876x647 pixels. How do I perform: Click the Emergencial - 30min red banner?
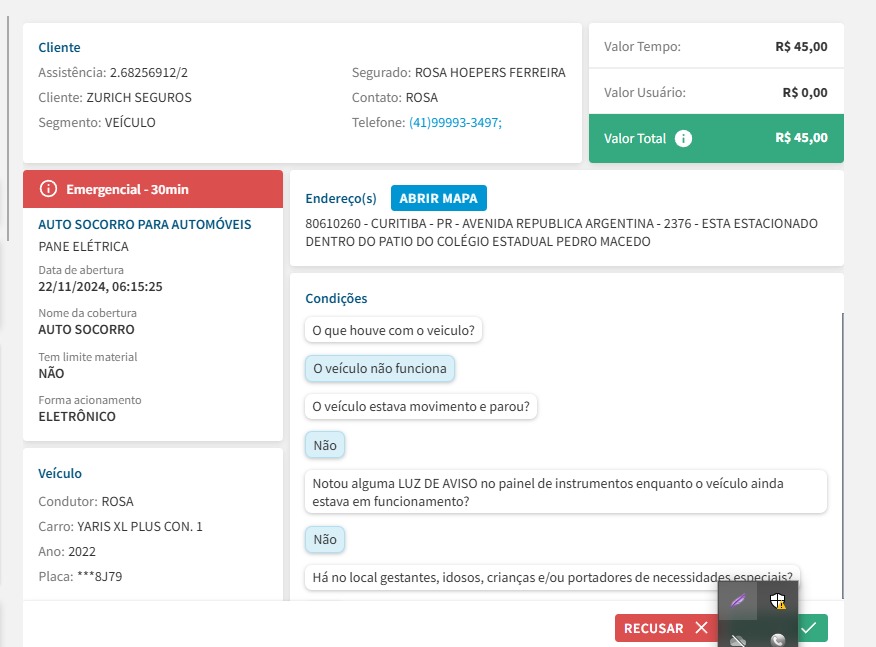click(x=153, y=189)
